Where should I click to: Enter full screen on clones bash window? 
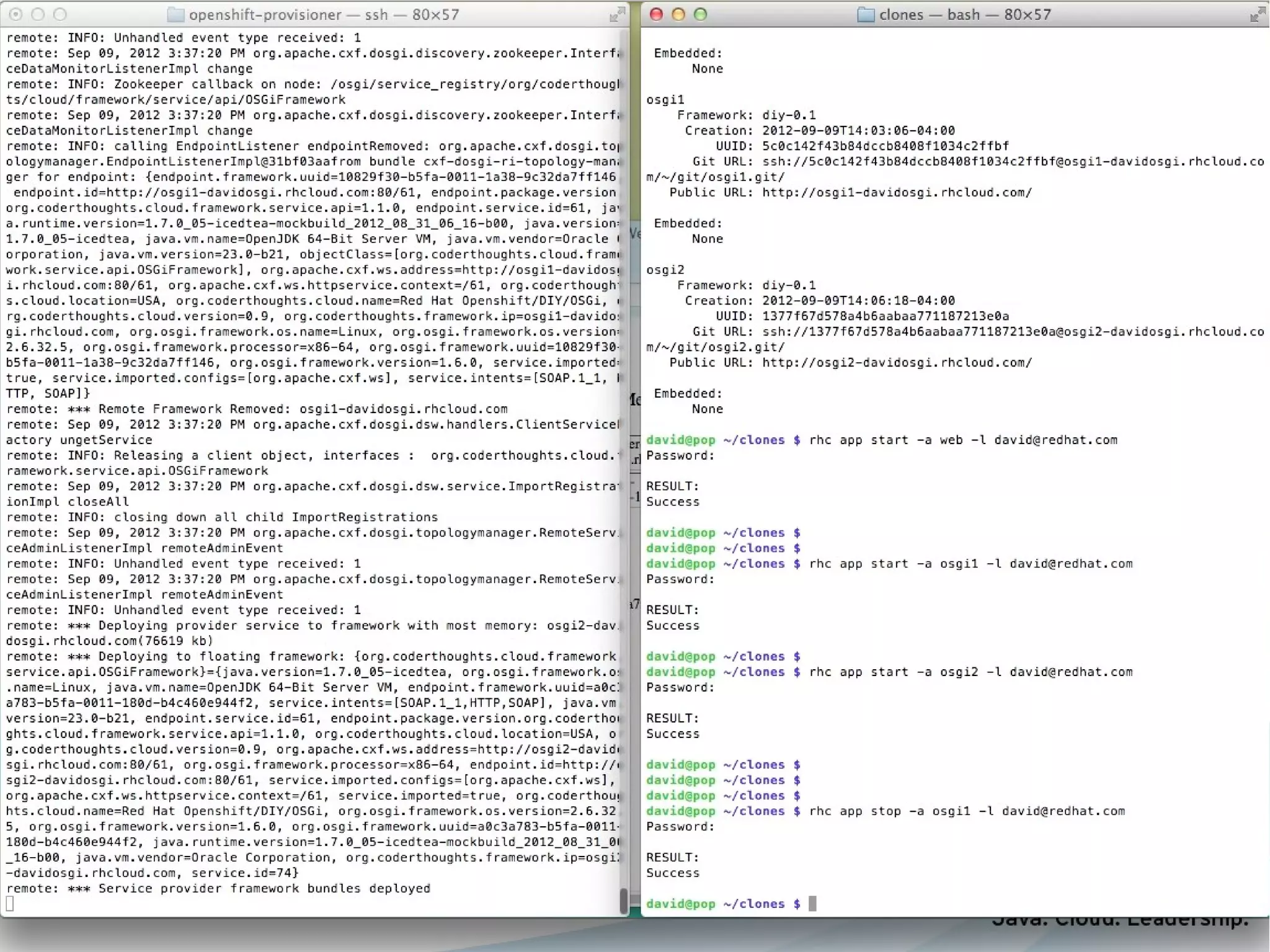coord(1257,15)
